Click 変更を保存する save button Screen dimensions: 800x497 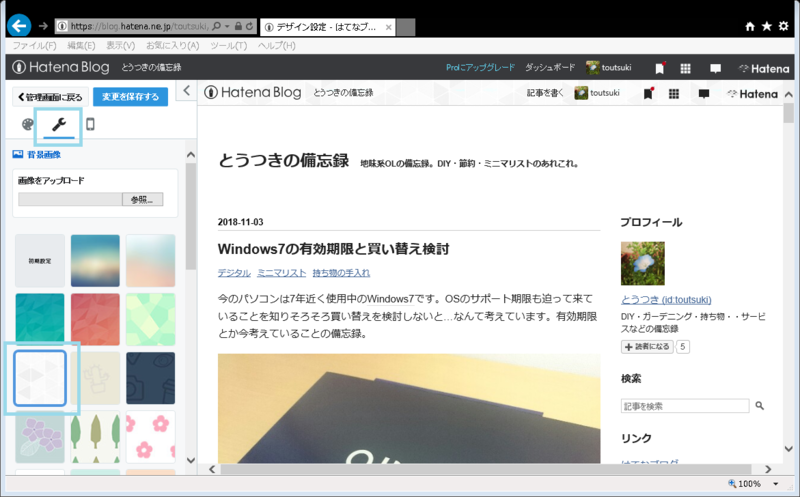coord(130,96)
